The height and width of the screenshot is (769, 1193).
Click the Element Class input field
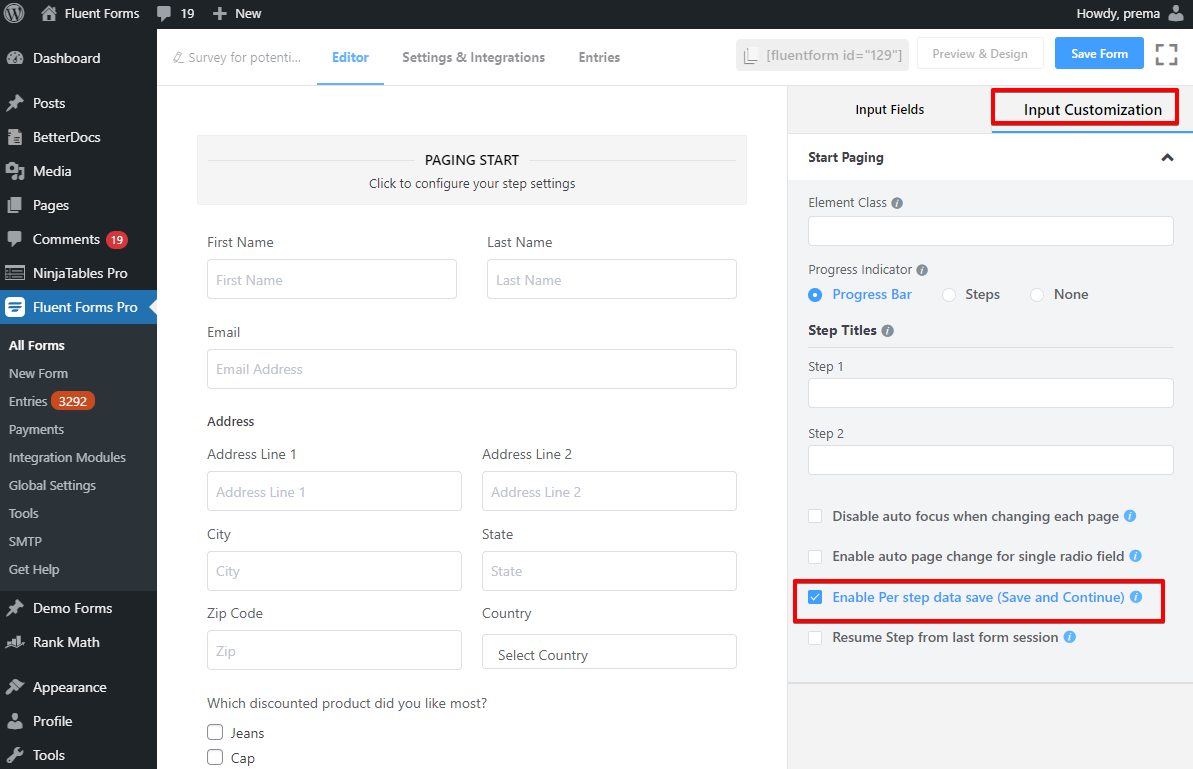(991, 231)
